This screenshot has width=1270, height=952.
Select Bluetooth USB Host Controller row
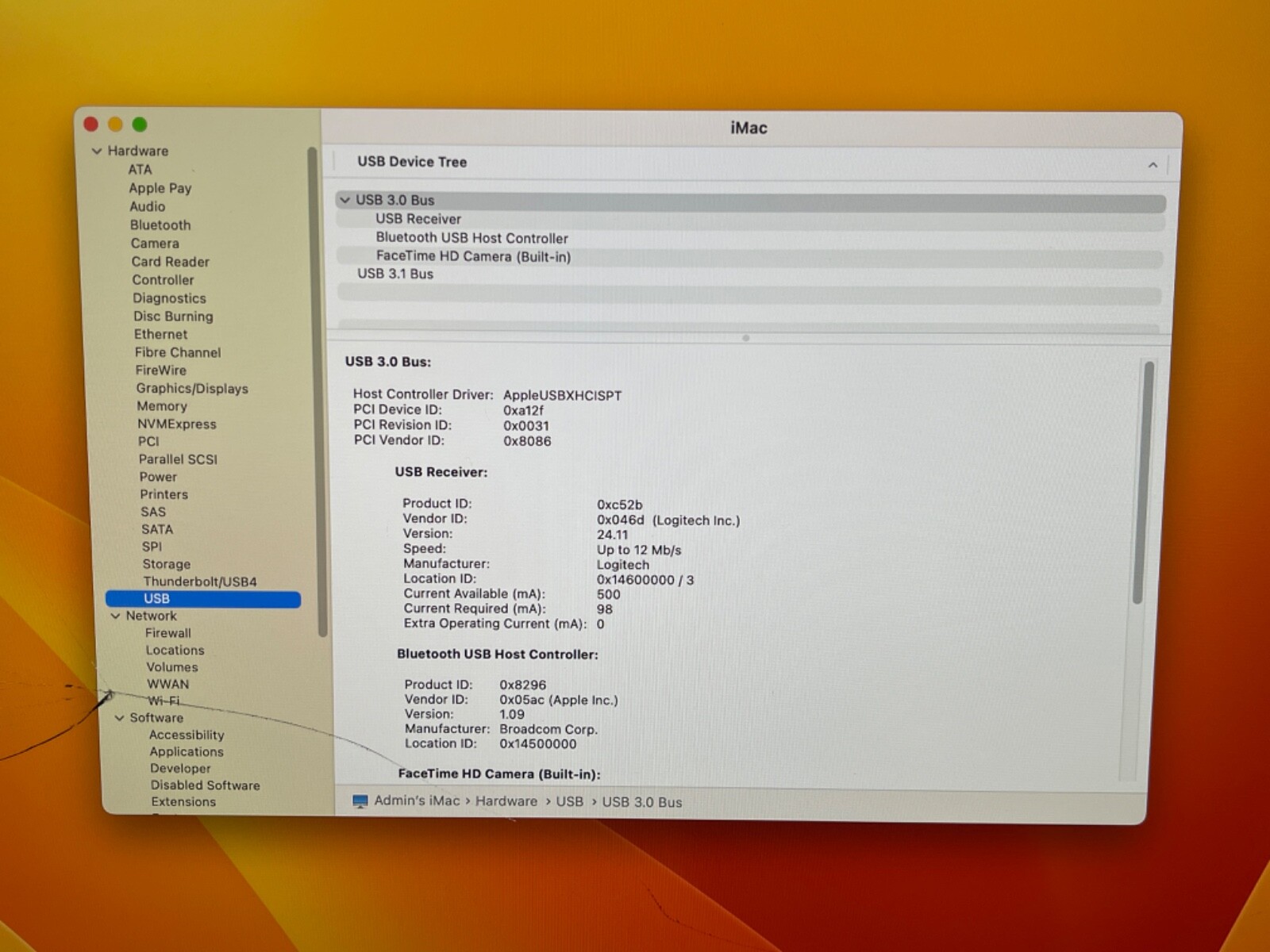(x=471, y=238)
